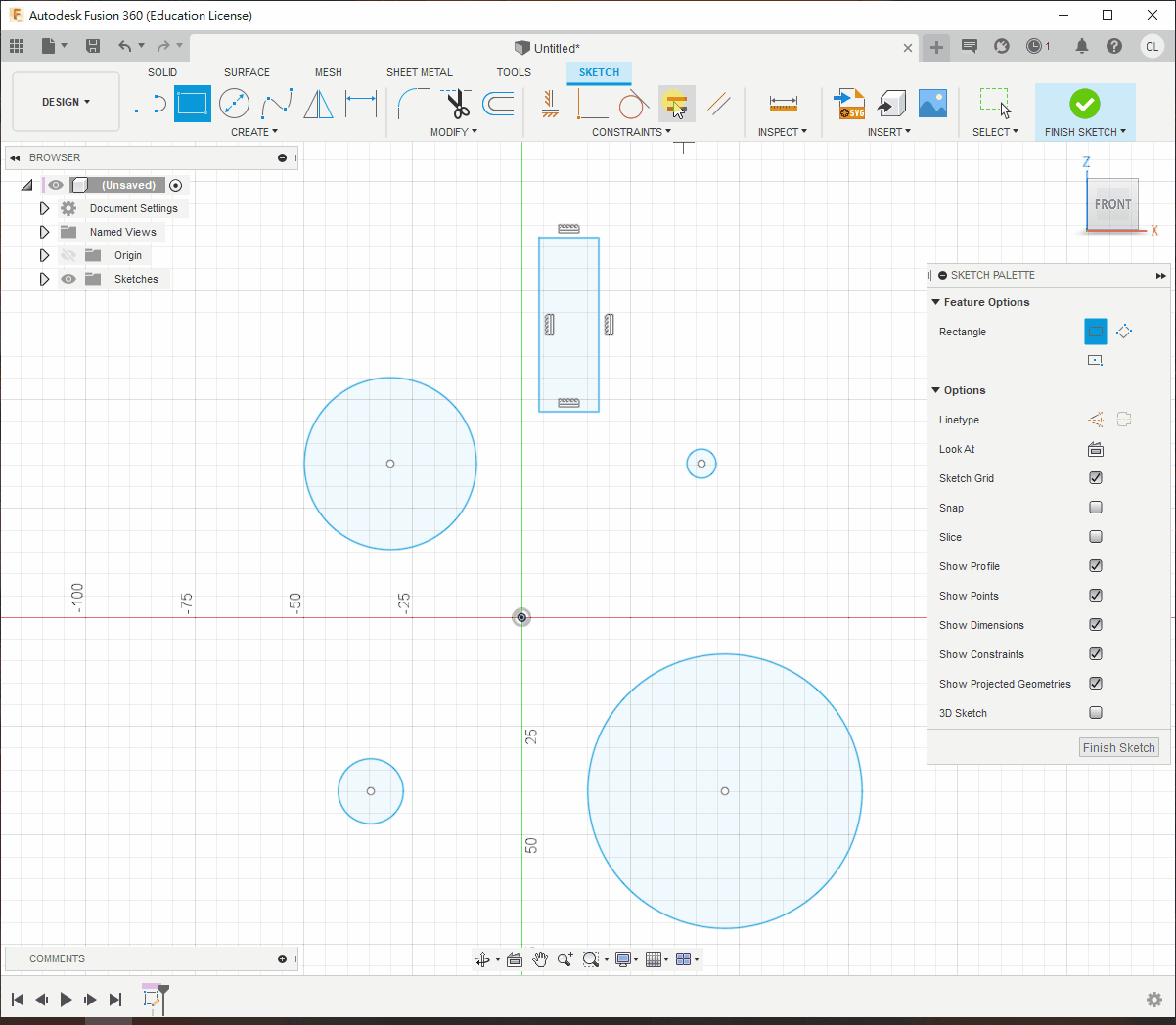Screen dimensions: 1176x1025
Task: Click Finish Sketch button in palette
Action: coord(1119,747)
